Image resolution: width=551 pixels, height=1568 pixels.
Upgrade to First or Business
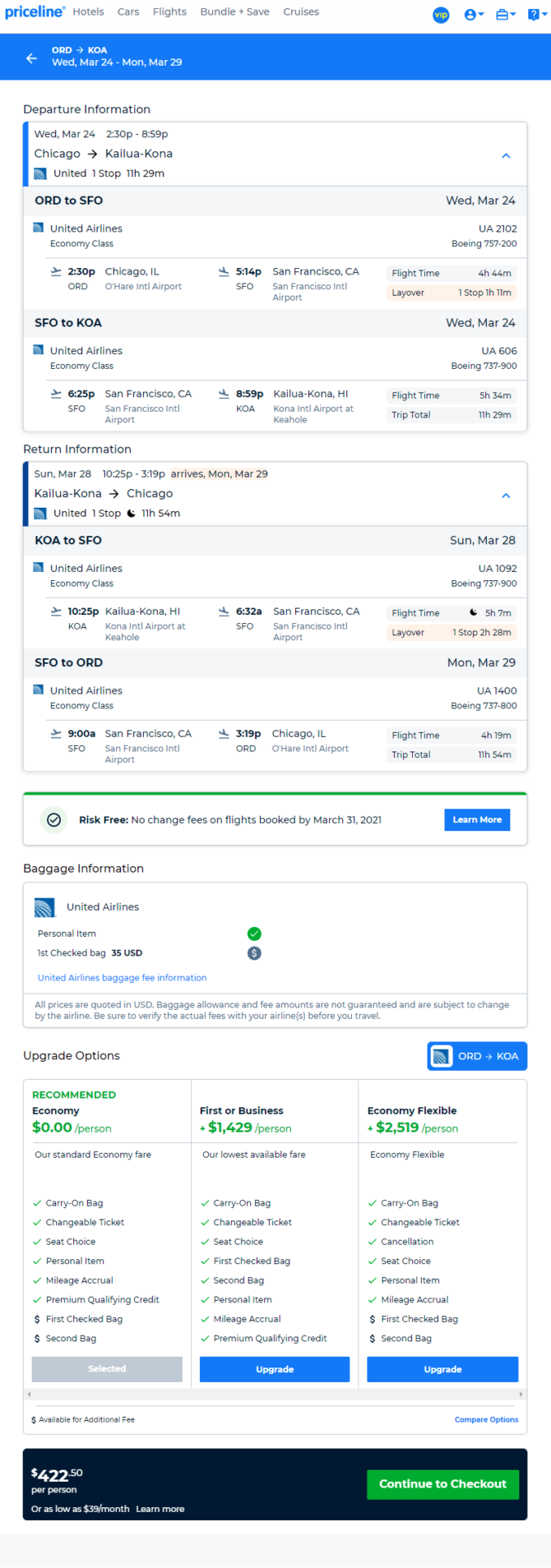275,1369
